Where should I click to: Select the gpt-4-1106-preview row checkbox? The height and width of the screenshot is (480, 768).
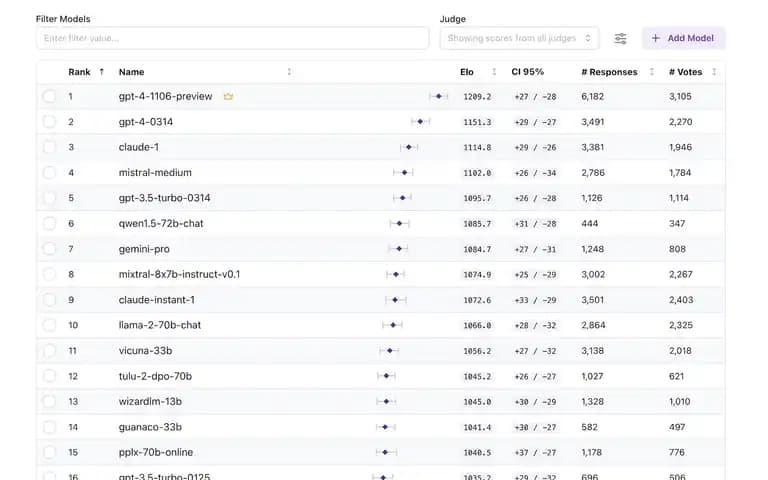click(x=49, y=96)
